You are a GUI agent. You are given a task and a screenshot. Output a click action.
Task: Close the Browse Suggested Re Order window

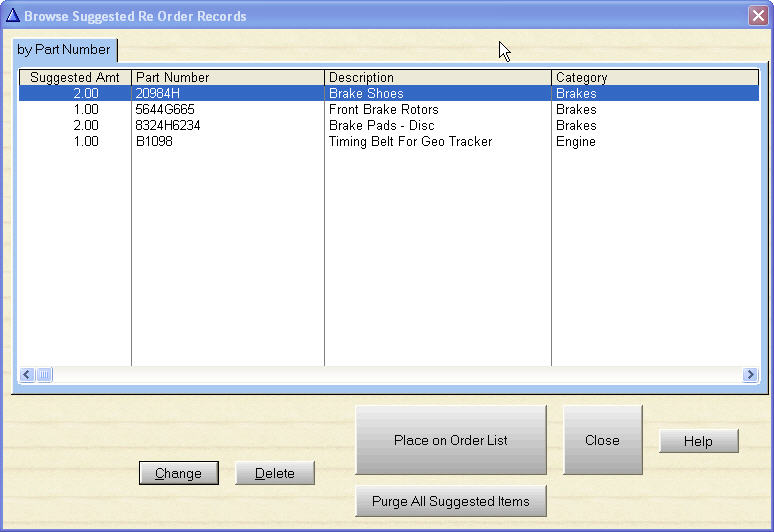coord(757,16)
